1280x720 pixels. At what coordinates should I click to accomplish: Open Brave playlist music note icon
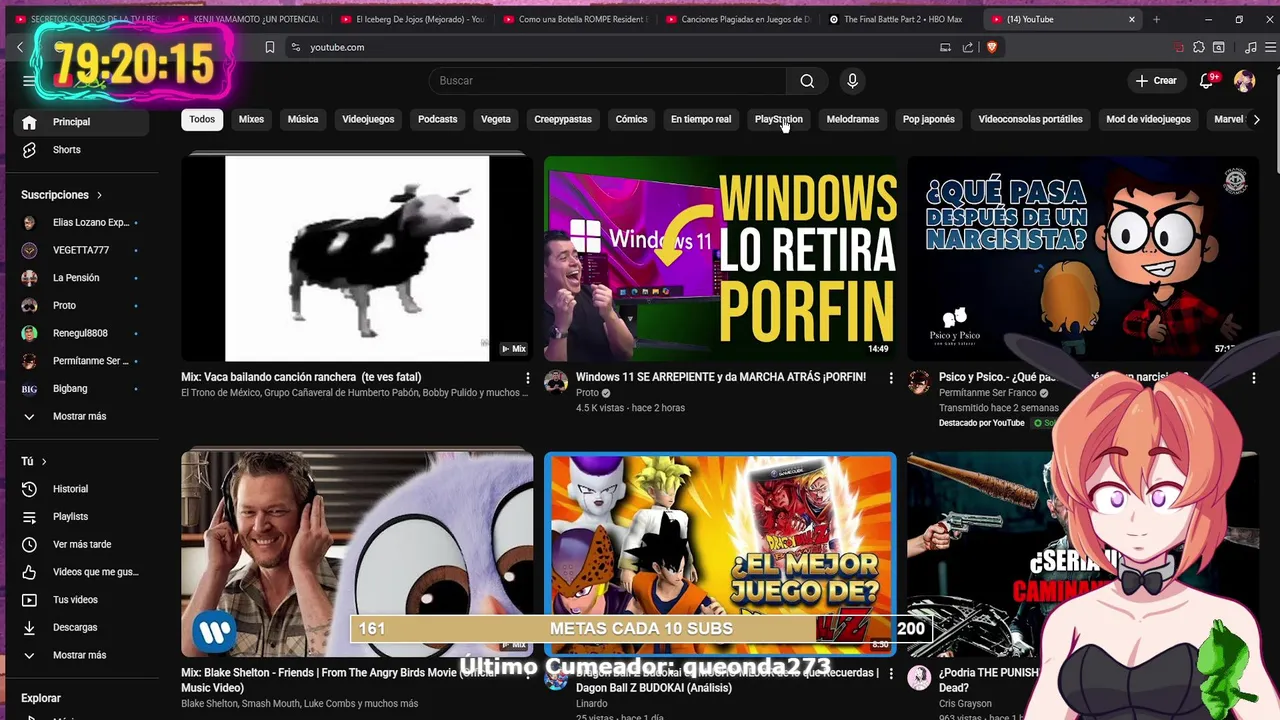pos(1250,47)
